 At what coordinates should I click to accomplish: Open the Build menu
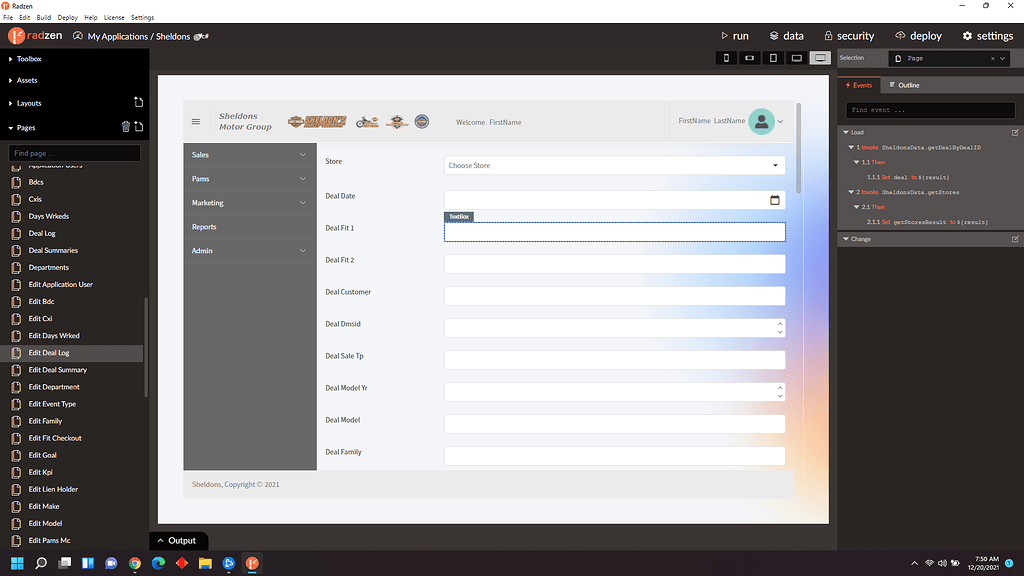42,17
